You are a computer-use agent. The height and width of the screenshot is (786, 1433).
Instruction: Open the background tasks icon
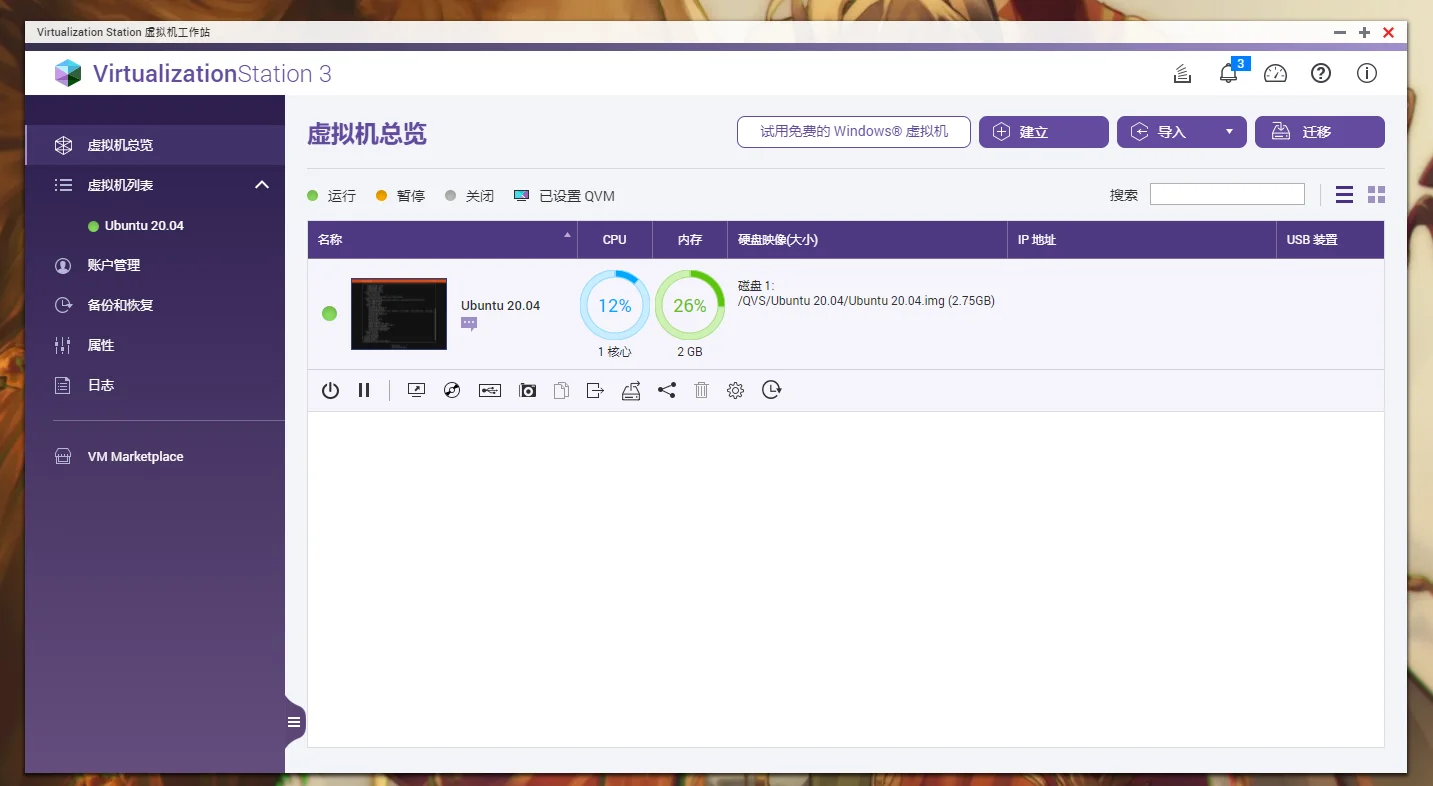pyautogui.click(x=1182, y=73)
